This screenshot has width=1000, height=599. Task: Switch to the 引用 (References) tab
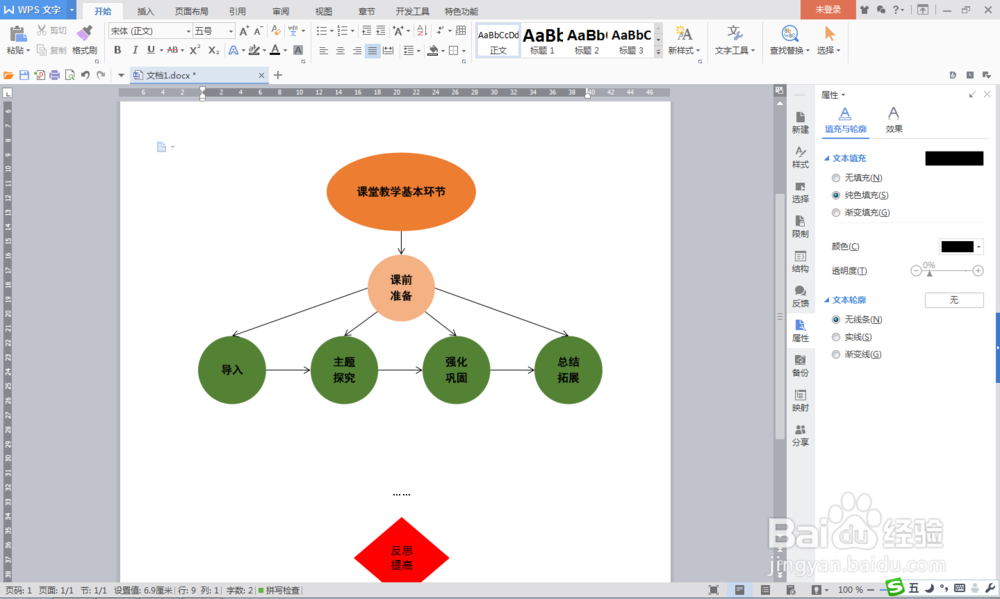(x=237, y=11)
